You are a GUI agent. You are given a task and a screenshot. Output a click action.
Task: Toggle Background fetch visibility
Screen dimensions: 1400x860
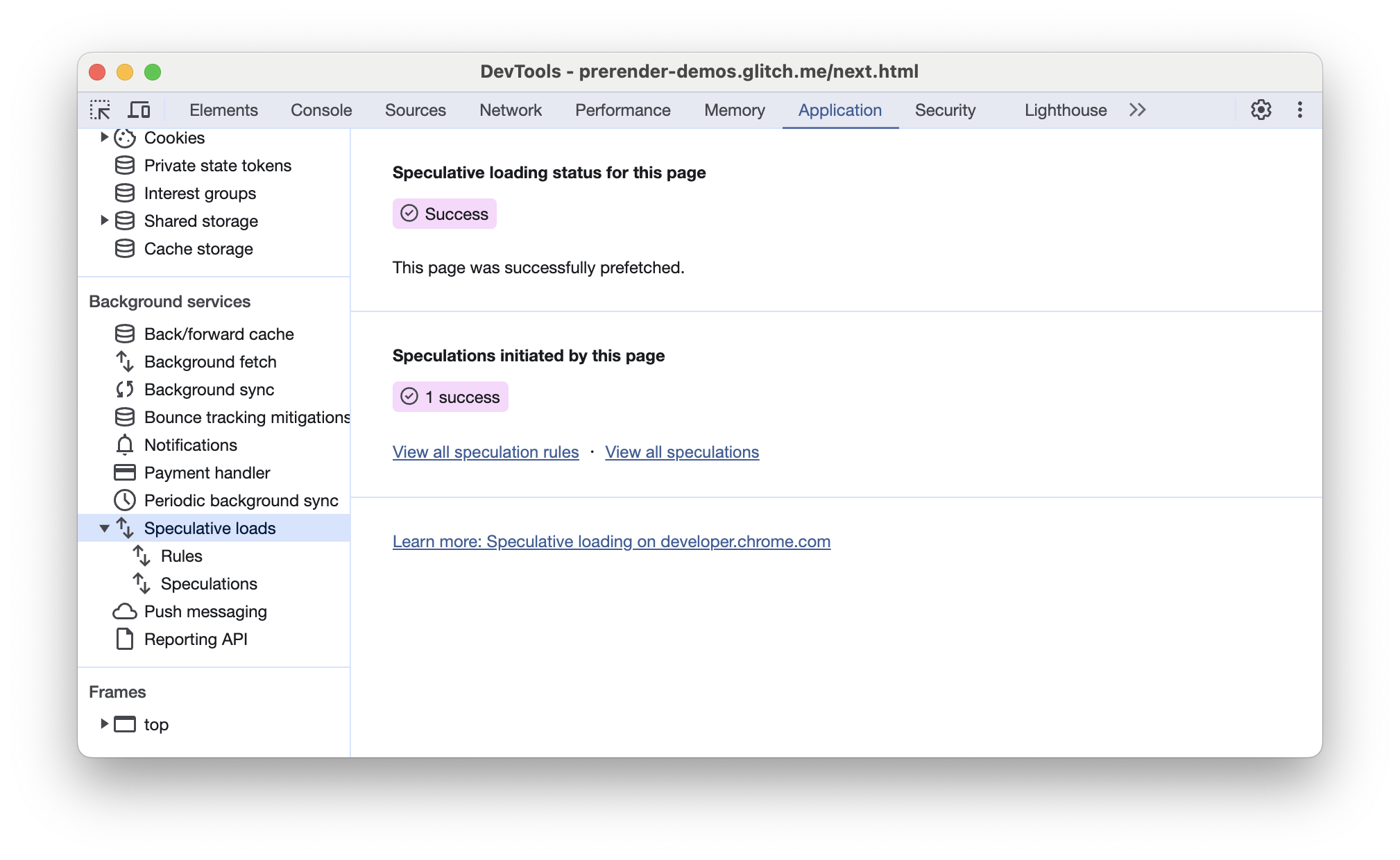point(211,362)
